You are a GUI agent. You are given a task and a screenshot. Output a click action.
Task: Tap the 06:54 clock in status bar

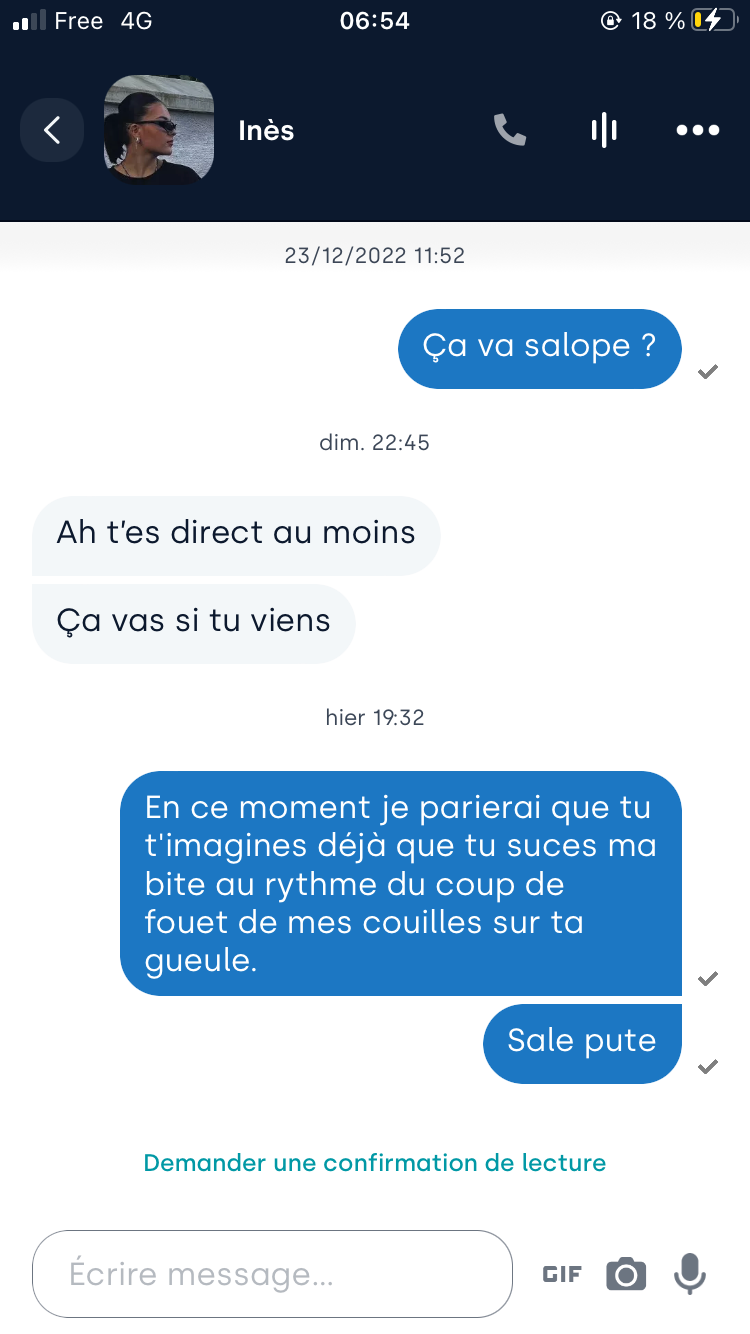(x=375, y=21)
